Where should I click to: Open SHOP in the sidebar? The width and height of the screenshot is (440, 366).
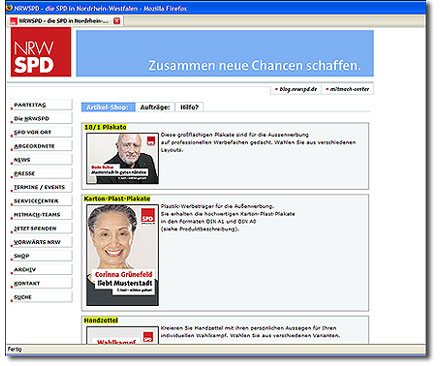(41, 256)
